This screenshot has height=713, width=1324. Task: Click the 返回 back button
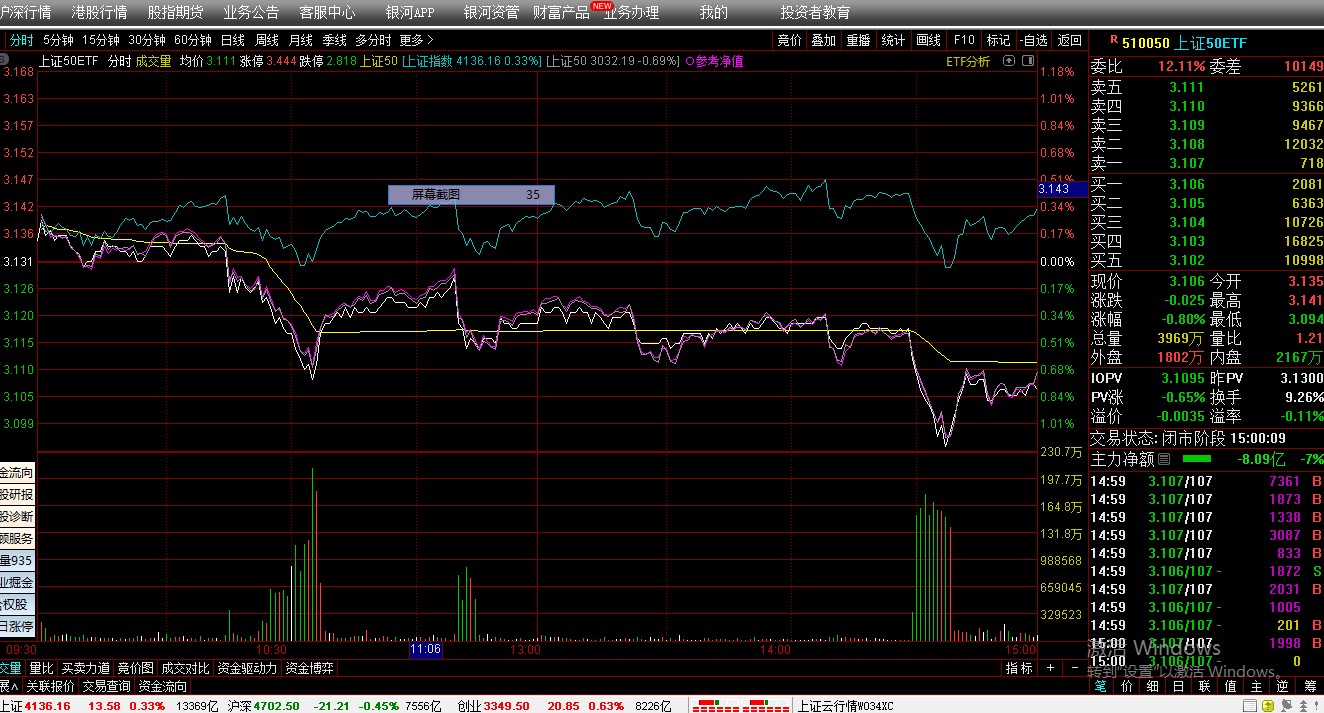coord(1069,40)
